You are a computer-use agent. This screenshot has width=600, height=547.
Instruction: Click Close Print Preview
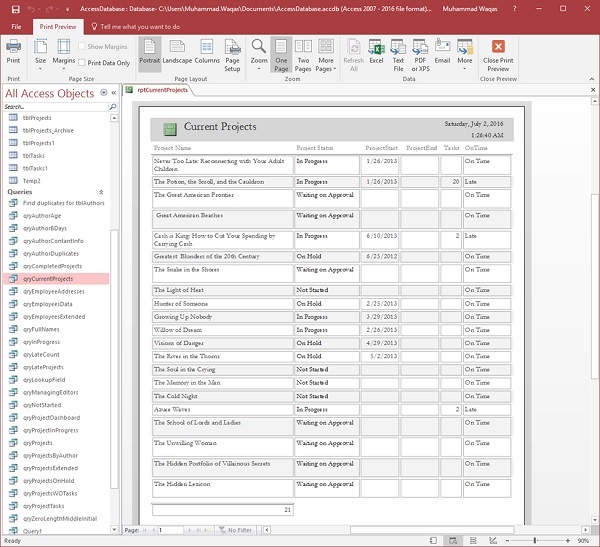click(497, 51)
